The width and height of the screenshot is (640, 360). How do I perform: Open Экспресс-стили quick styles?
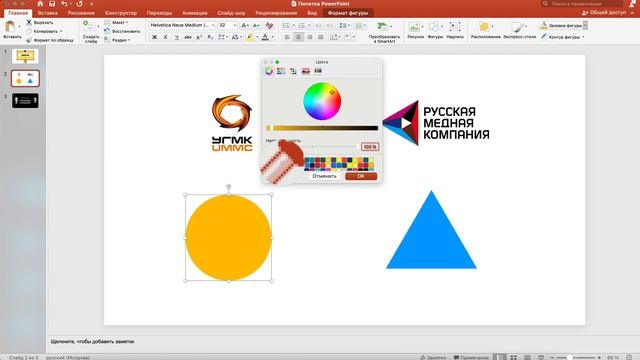click(519, 30)
